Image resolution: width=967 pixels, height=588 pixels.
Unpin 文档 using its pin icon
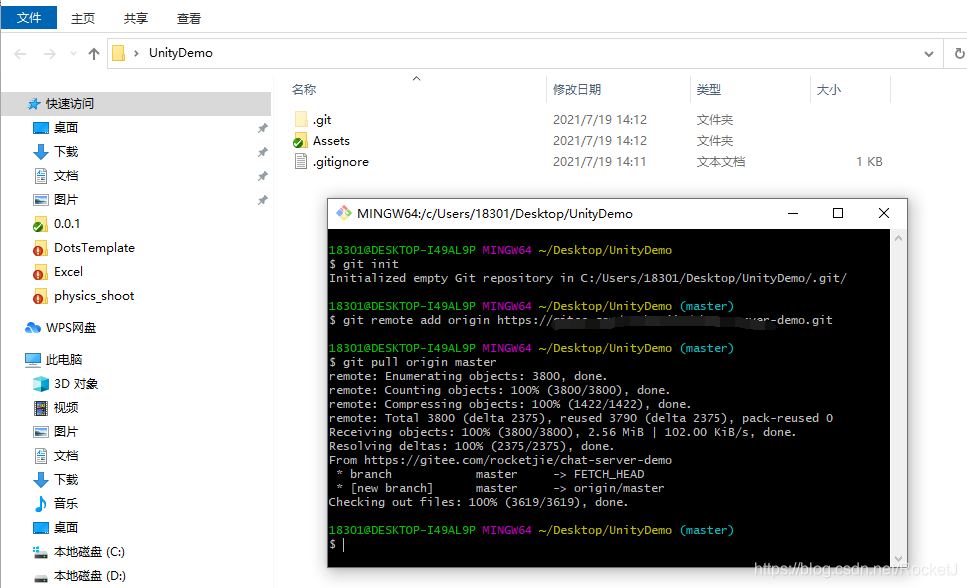coord(263,176)
